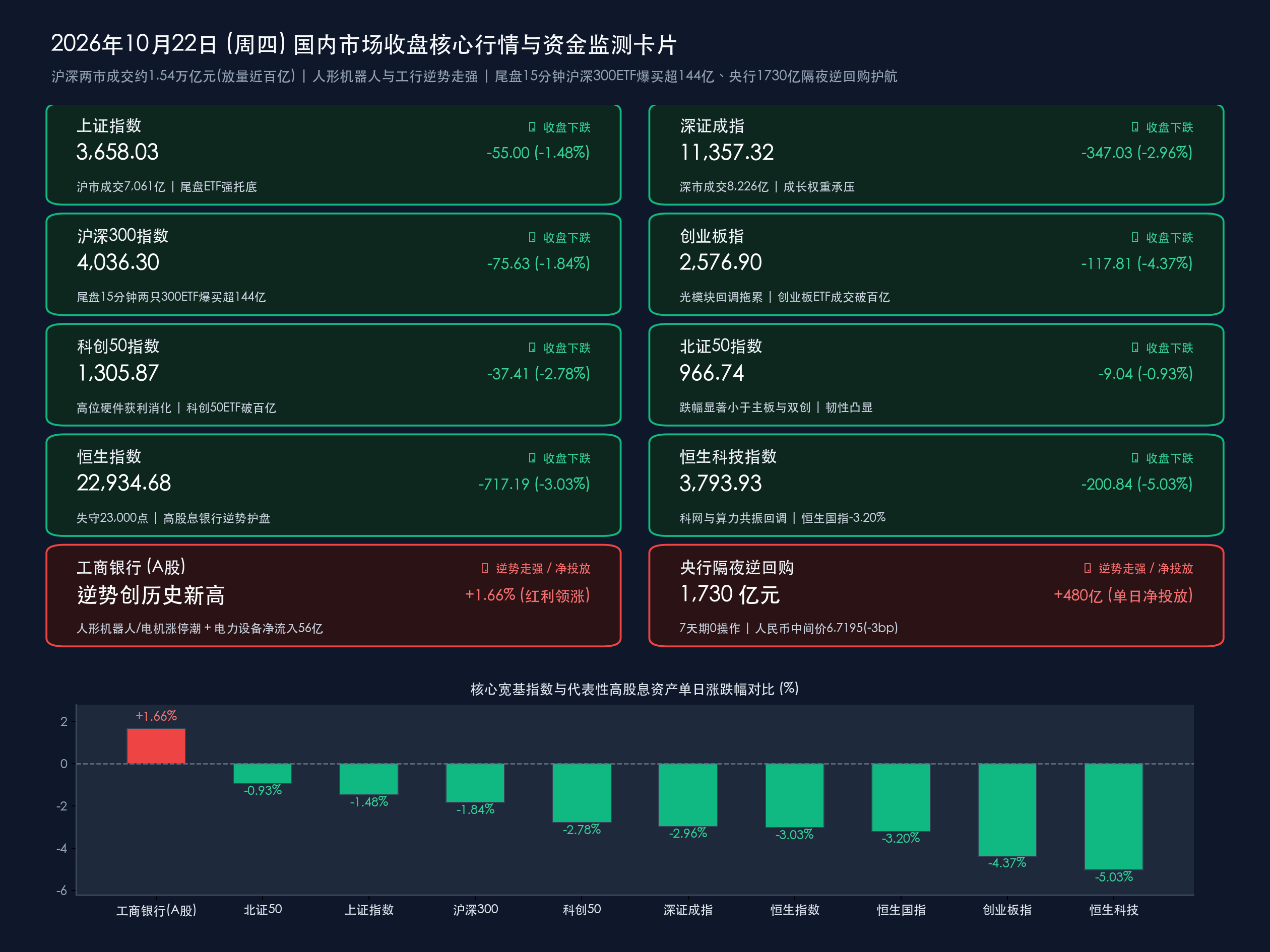The image size is (1270, 952).
Task: Click the chart title 核心宽基指数与代表性高股息资产单日涨跌幅对比
Action: [622, 689]
